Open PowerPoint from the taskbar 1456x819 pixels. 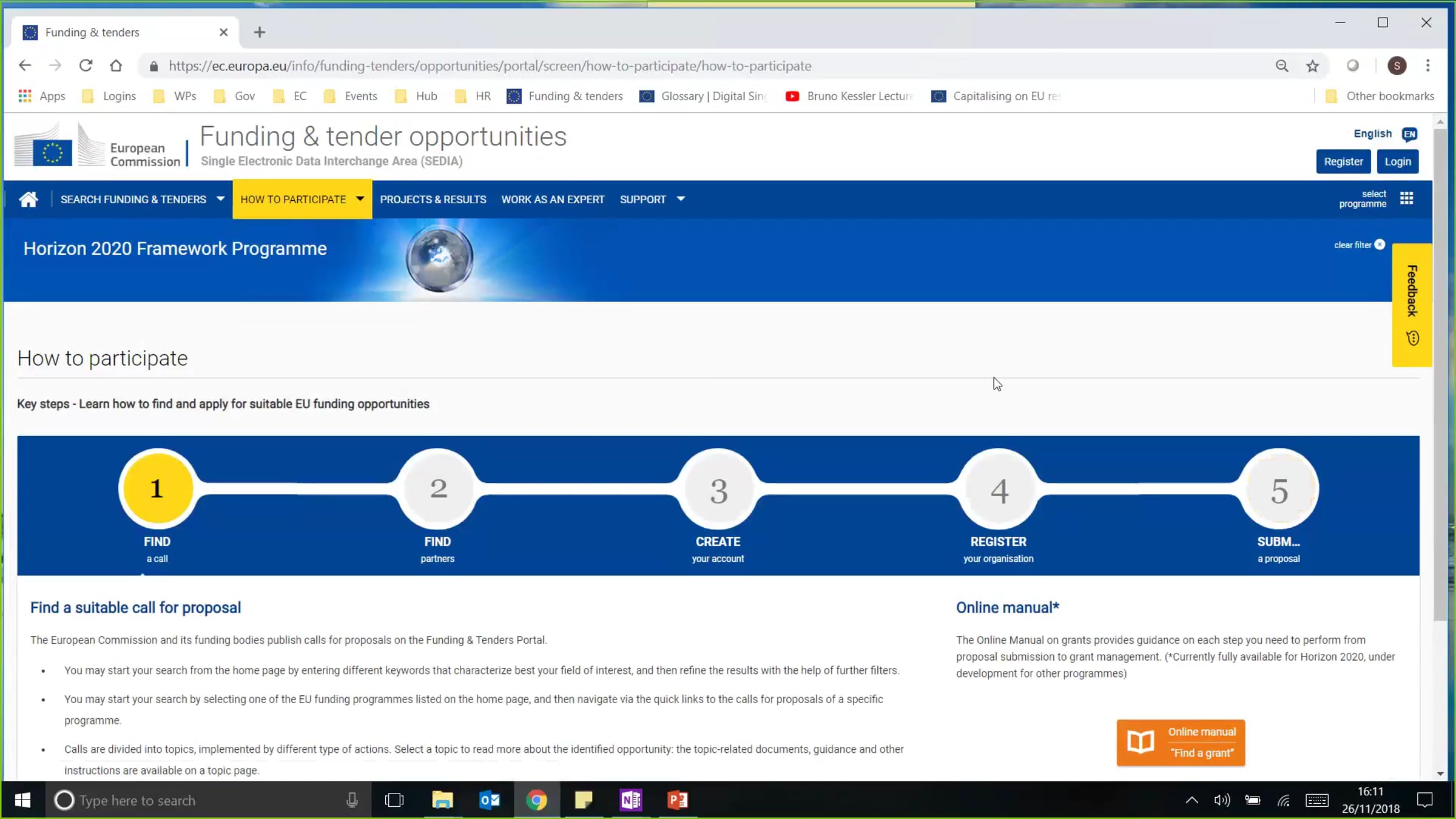678,800
